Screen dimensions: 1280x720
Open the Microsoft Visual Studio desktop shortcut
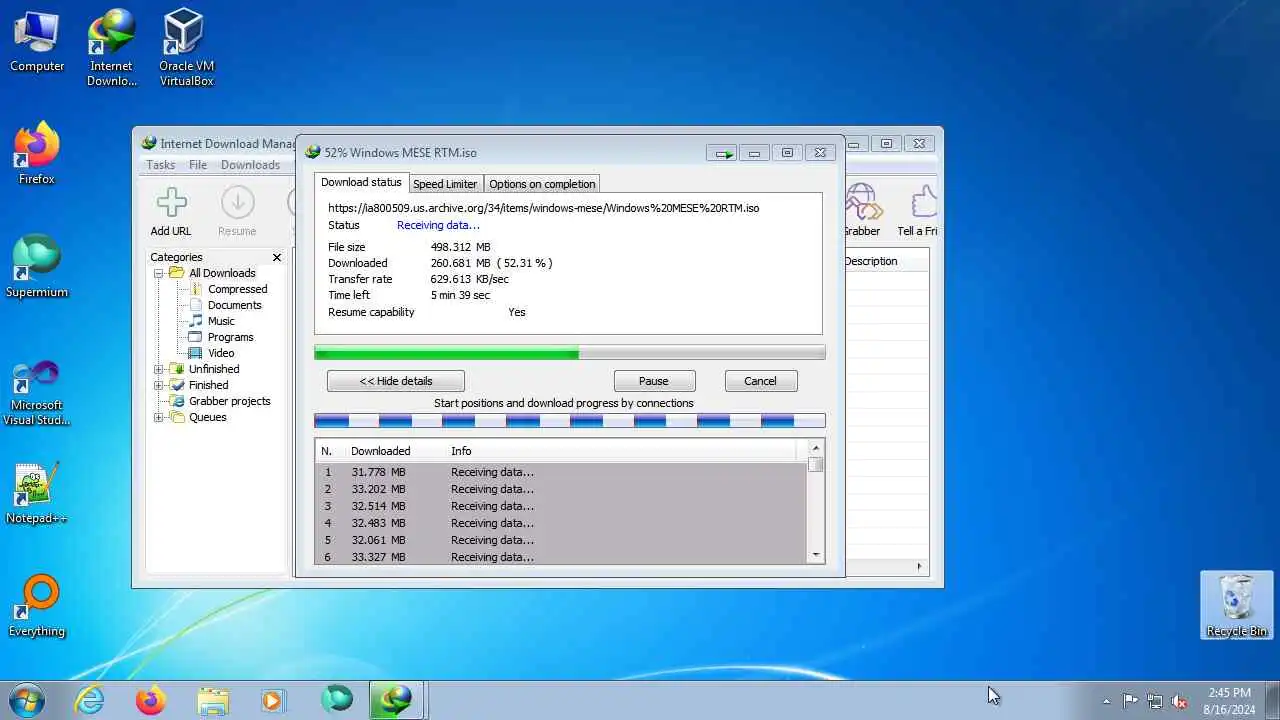tap(37, 392)
